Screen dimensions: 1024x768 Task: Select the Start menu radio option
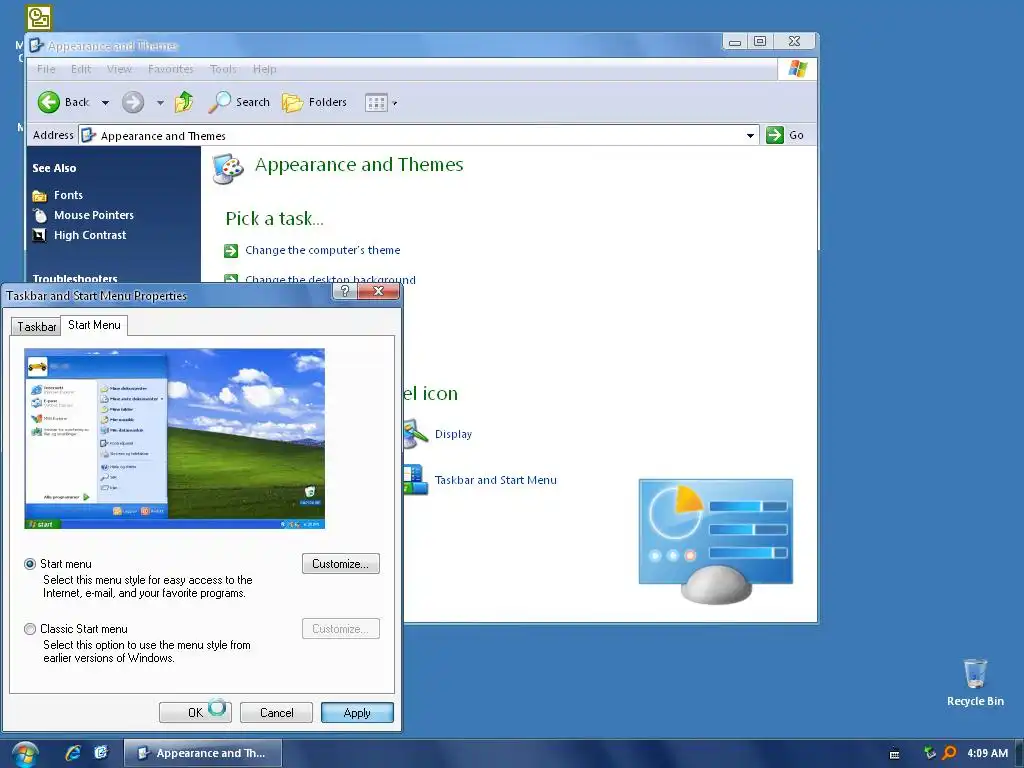30,564
